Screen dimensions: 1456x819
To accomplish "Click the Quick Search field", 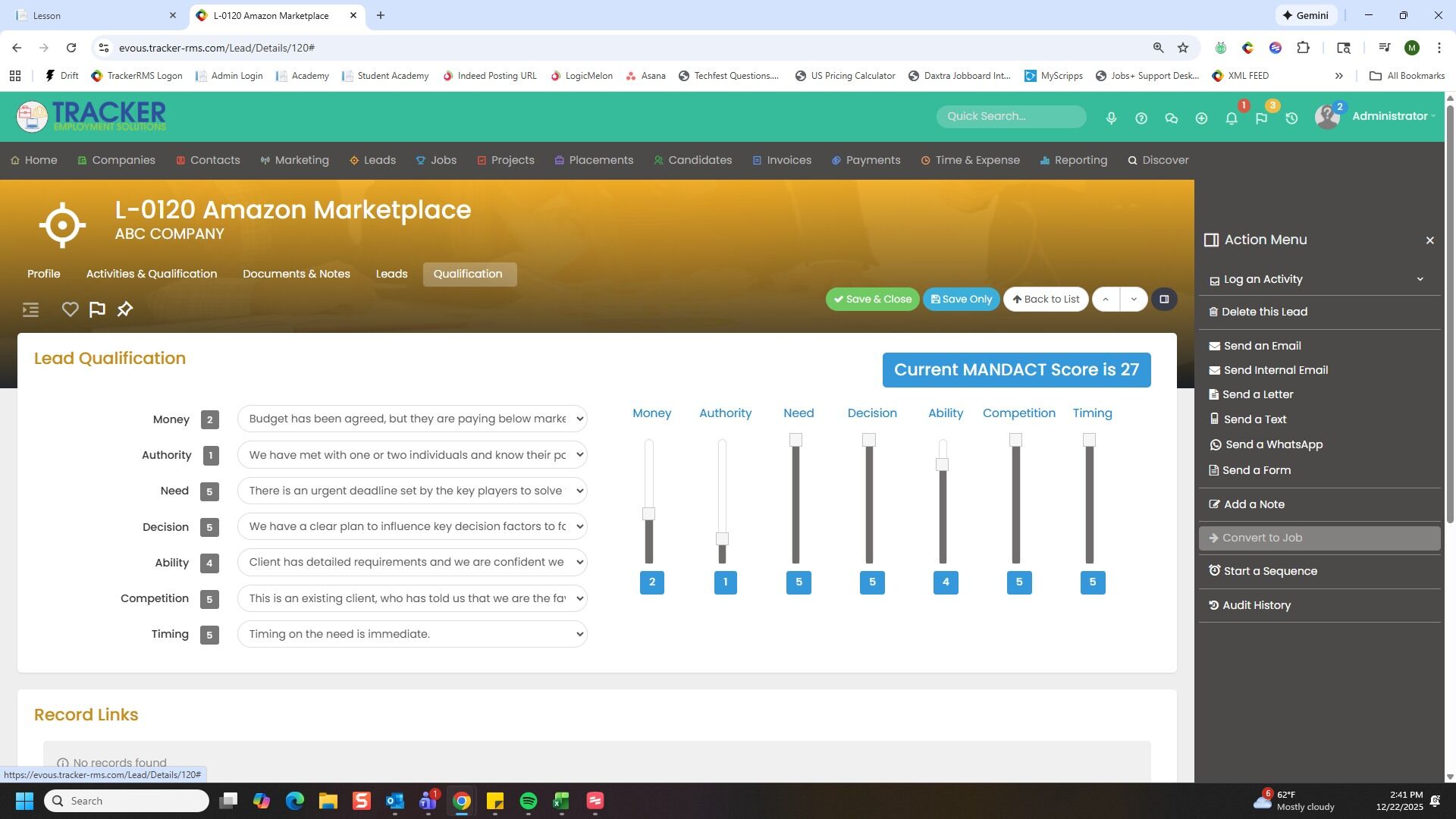I will [x=1010, y=116].
